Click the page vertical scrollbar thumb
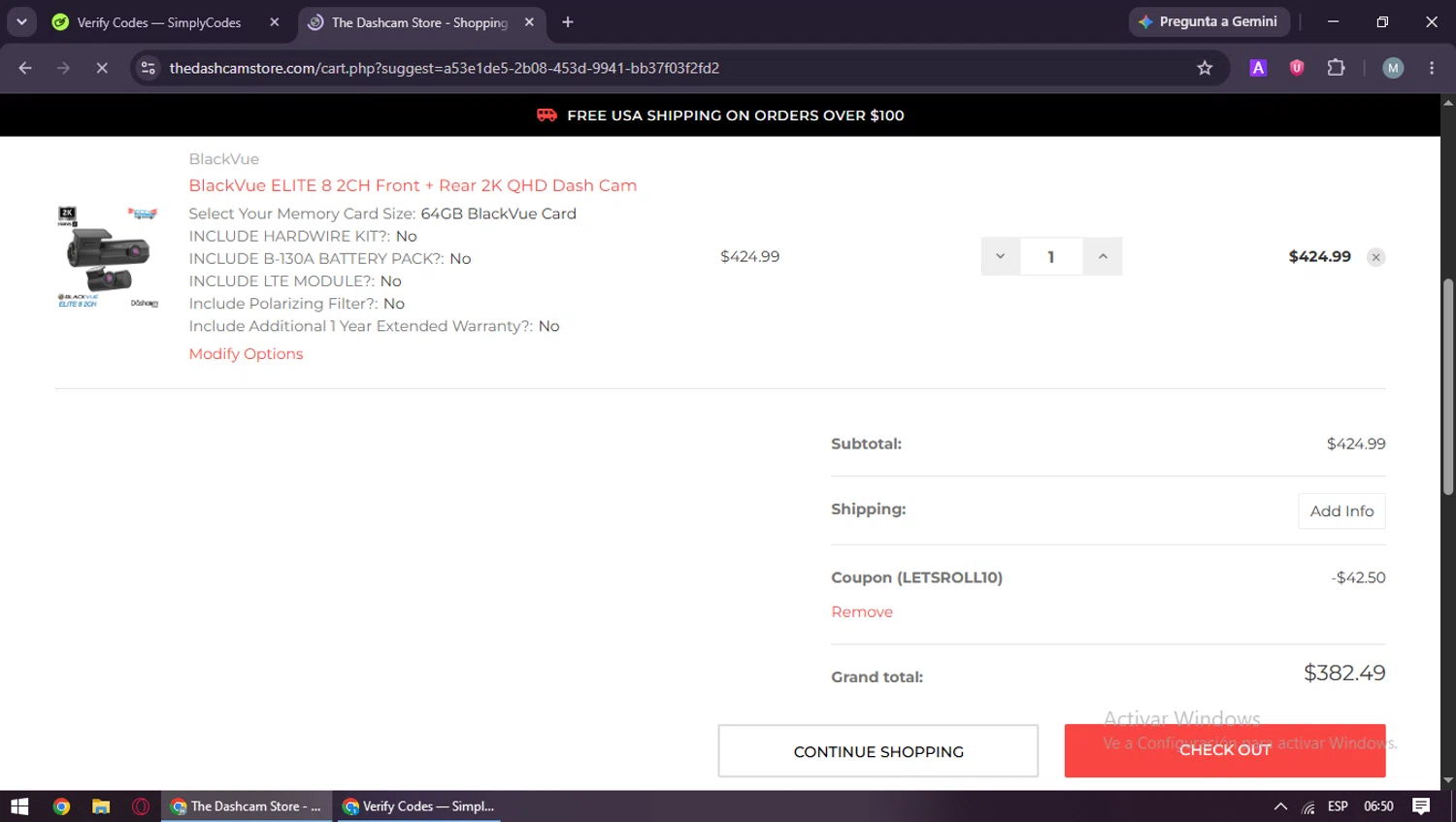This screenshot has height=822, width=1456. coord(1448,386)
